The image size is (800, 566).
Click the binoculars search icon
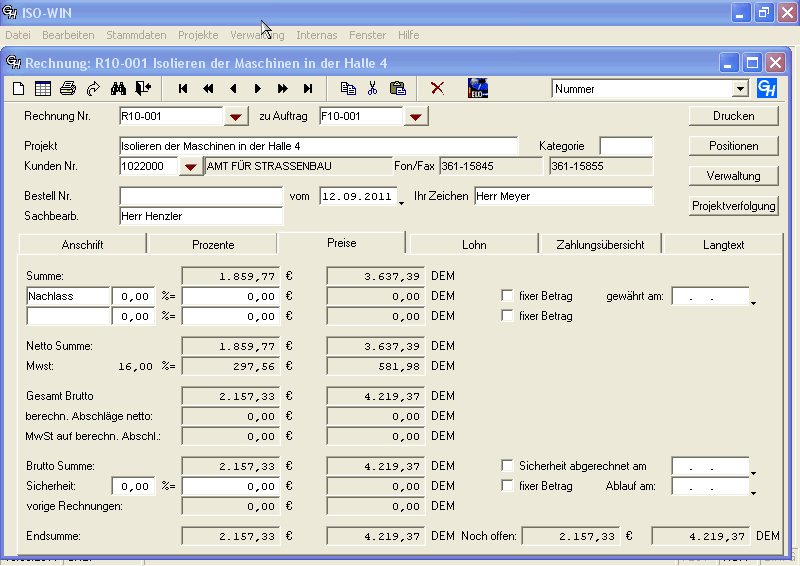tap(118, 88)
